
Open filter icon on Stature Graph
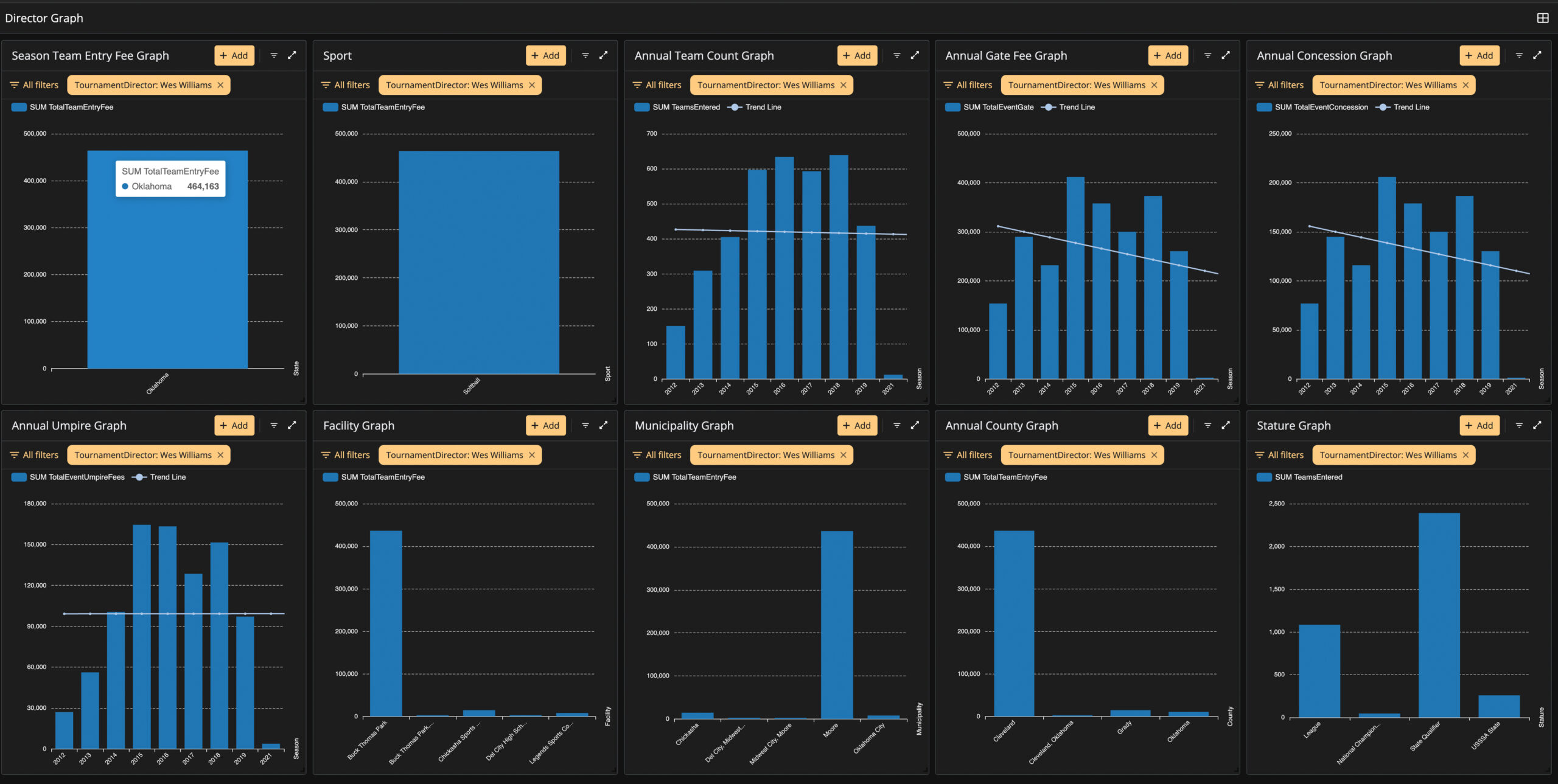pyautogui.click(x=1519, y=425)
